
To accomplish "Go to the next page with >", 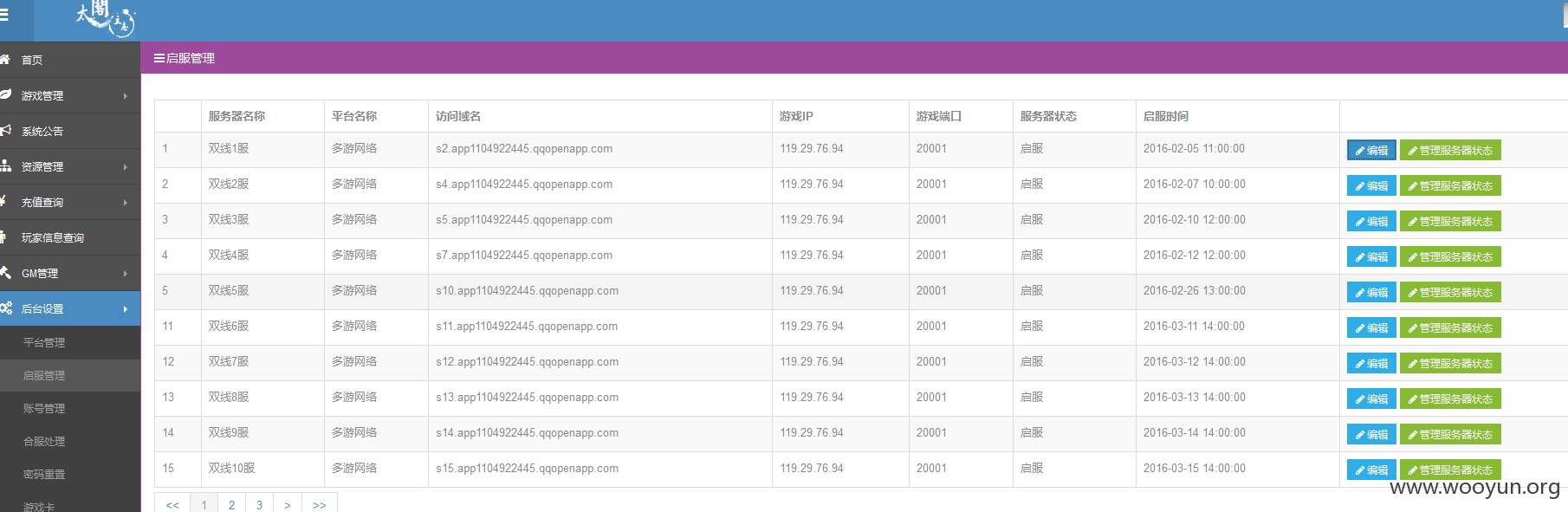I will pos(288,503).
